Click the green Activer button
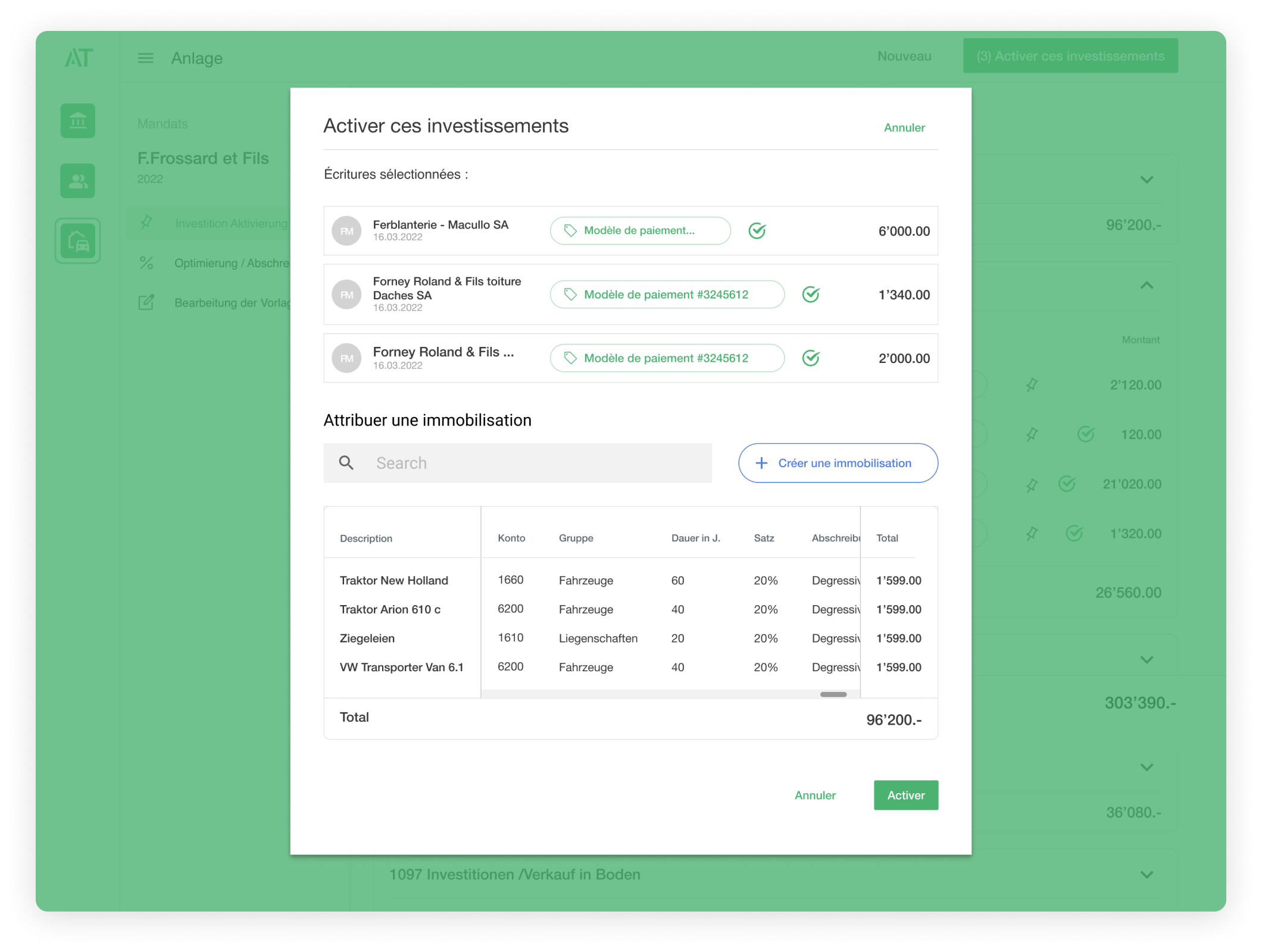 (x=906, y=795)
